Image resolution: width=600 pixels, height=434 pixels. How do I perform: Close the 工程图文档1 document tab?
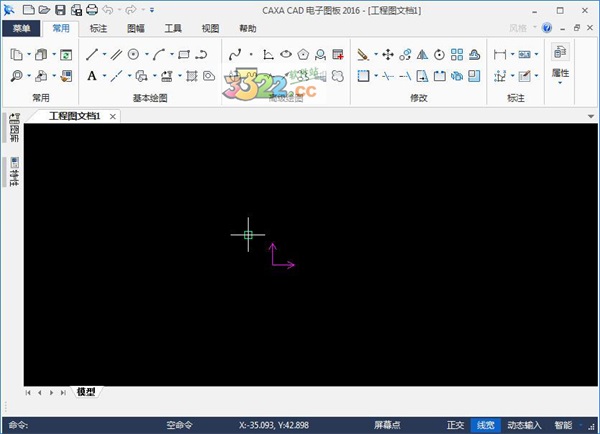coord(113,117)
